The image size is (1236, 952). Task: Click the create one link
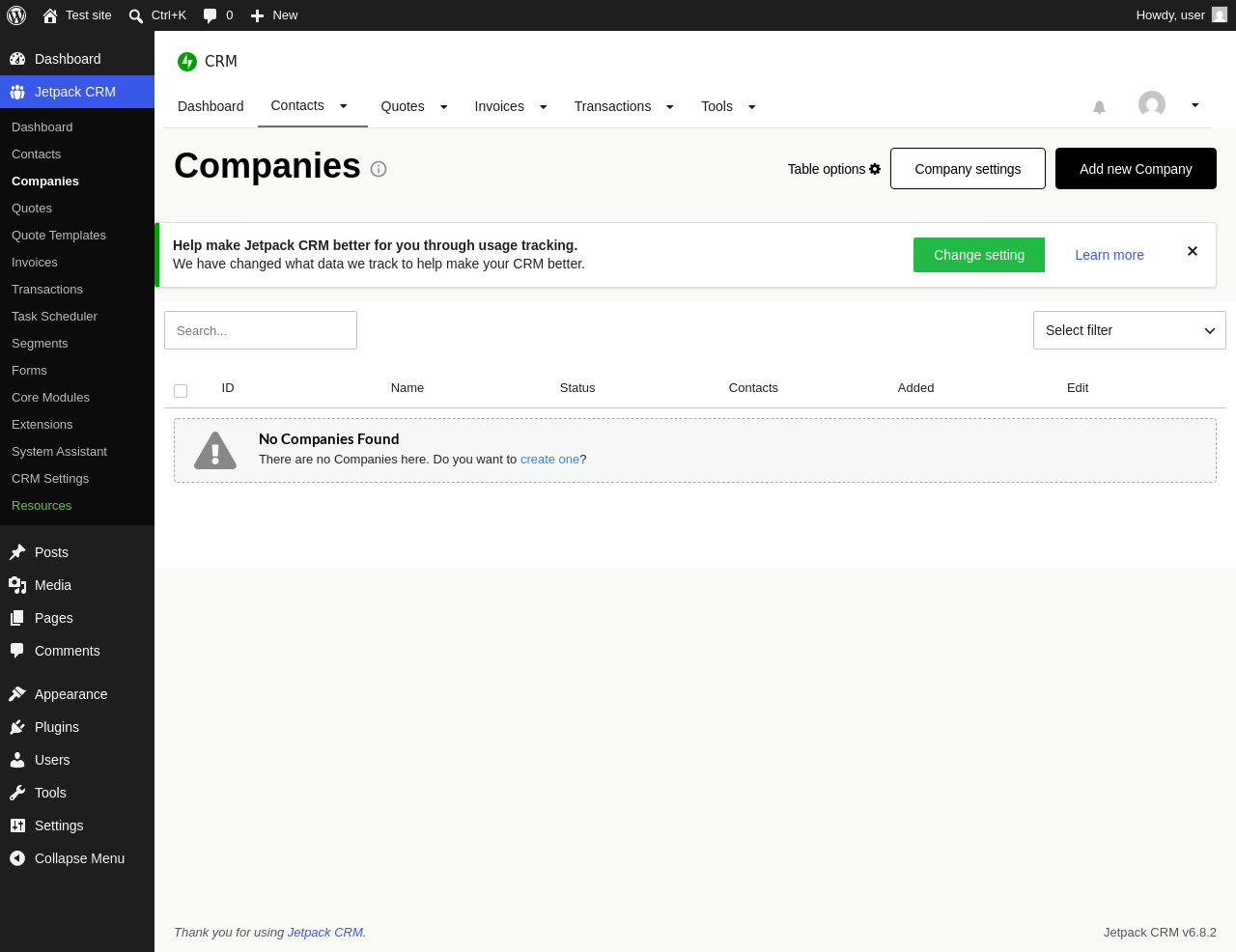[x=550, y=460]
